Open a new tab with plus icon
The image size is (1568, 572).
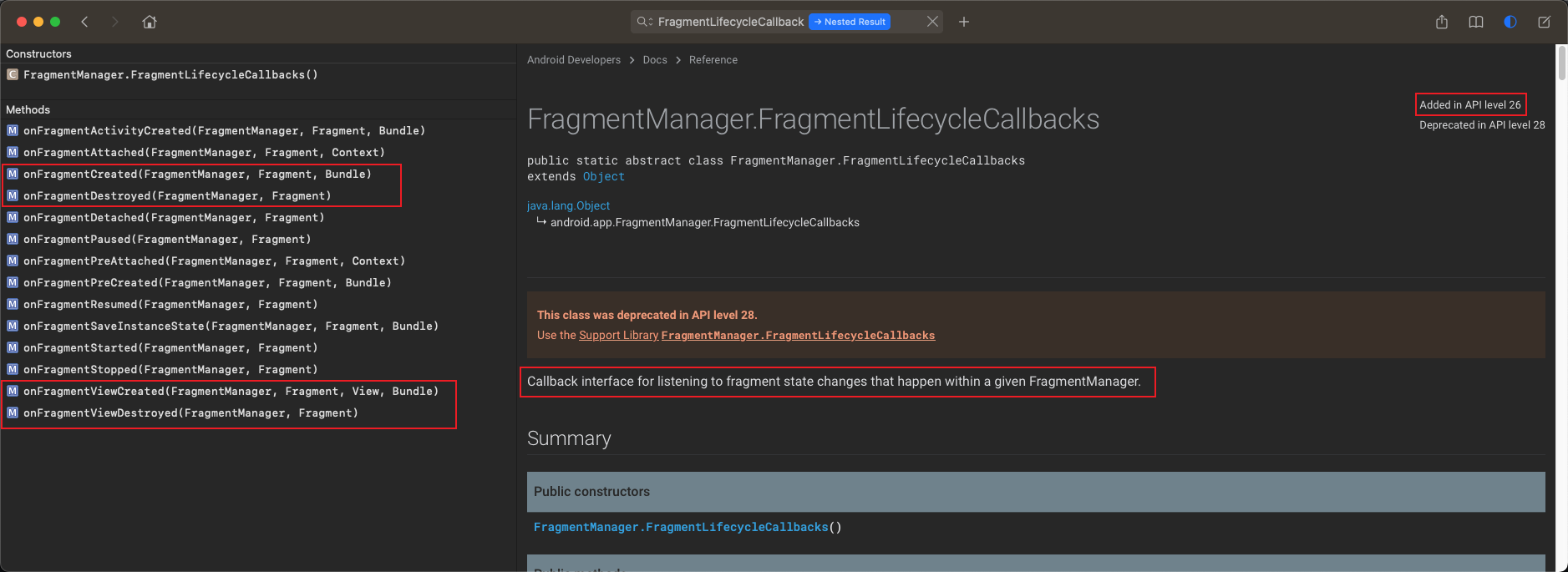964,22
